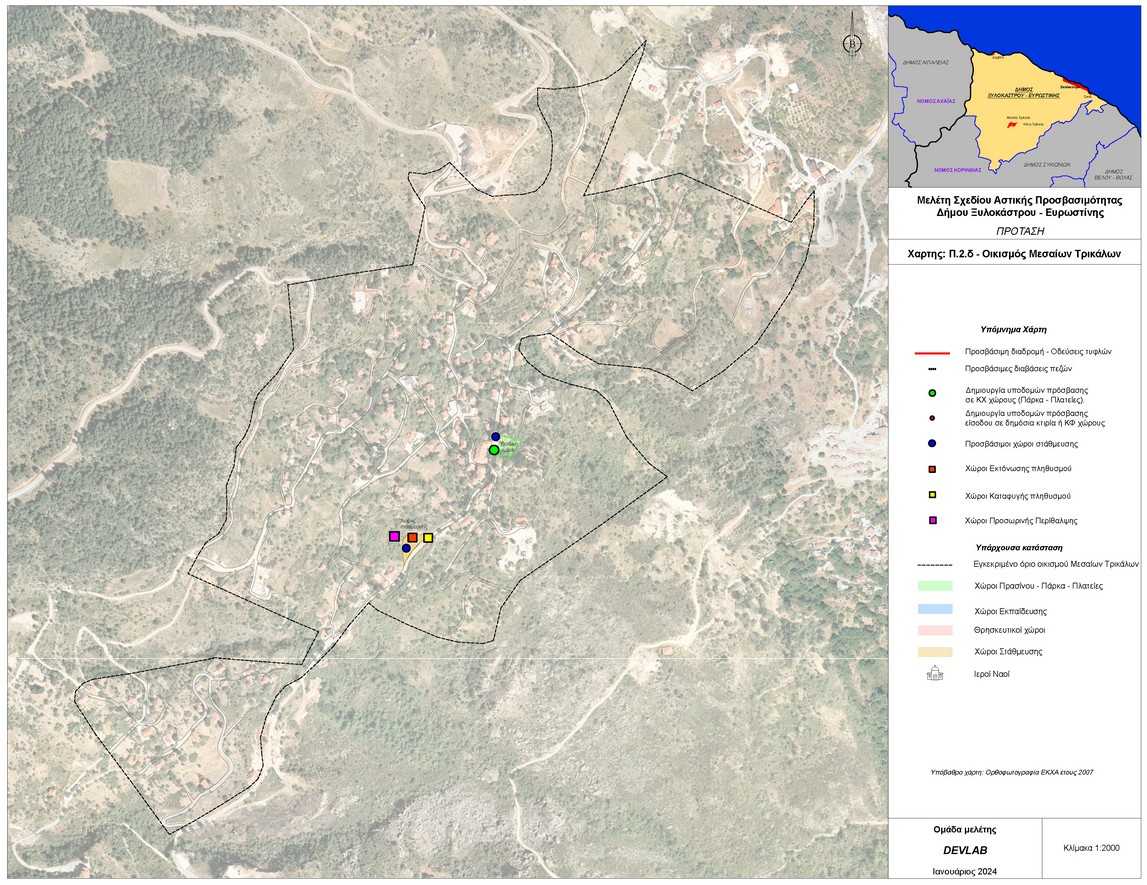Image resolution: width=1147 pixels, height=885 pixels.
Task: Click the Χώροι Εκπαίδευσης legend label
Action: click(x=1010, y=611)
